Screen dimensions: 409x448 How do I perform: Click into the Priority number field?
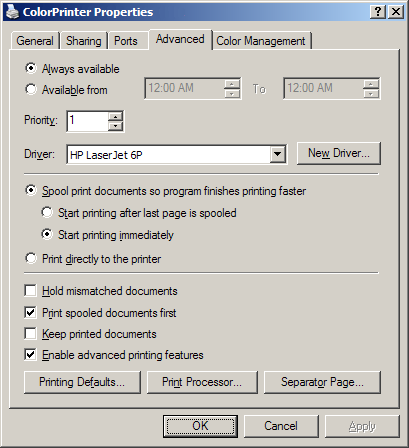click(87, 121)
